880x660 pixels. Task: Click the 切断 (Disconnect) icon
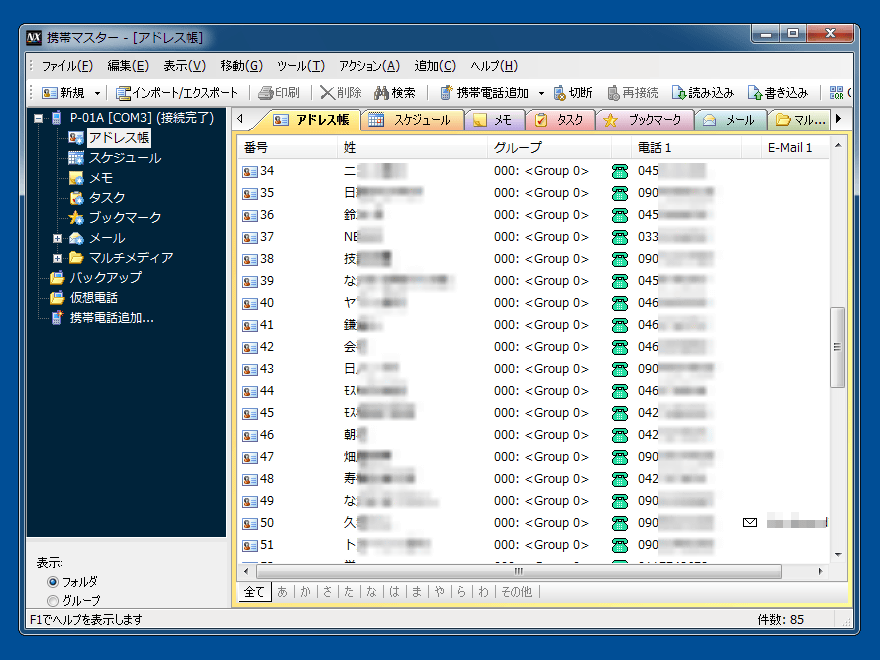pyautogui.click(x=560, y=93)
